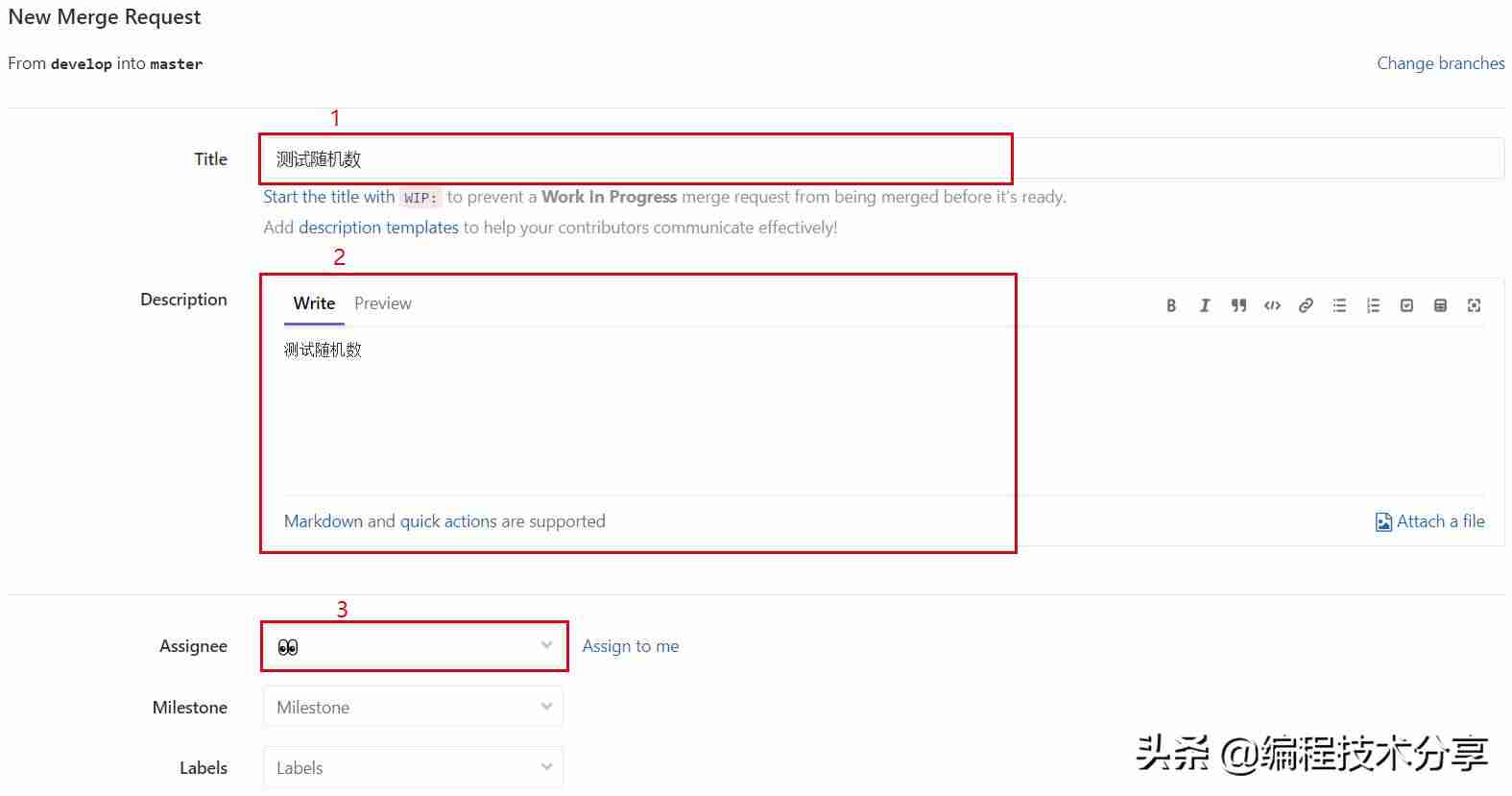Attach a file to the description
The width and height of the screenshot is (1512, 796).
pyautogui.click(x=1429, y=521)
